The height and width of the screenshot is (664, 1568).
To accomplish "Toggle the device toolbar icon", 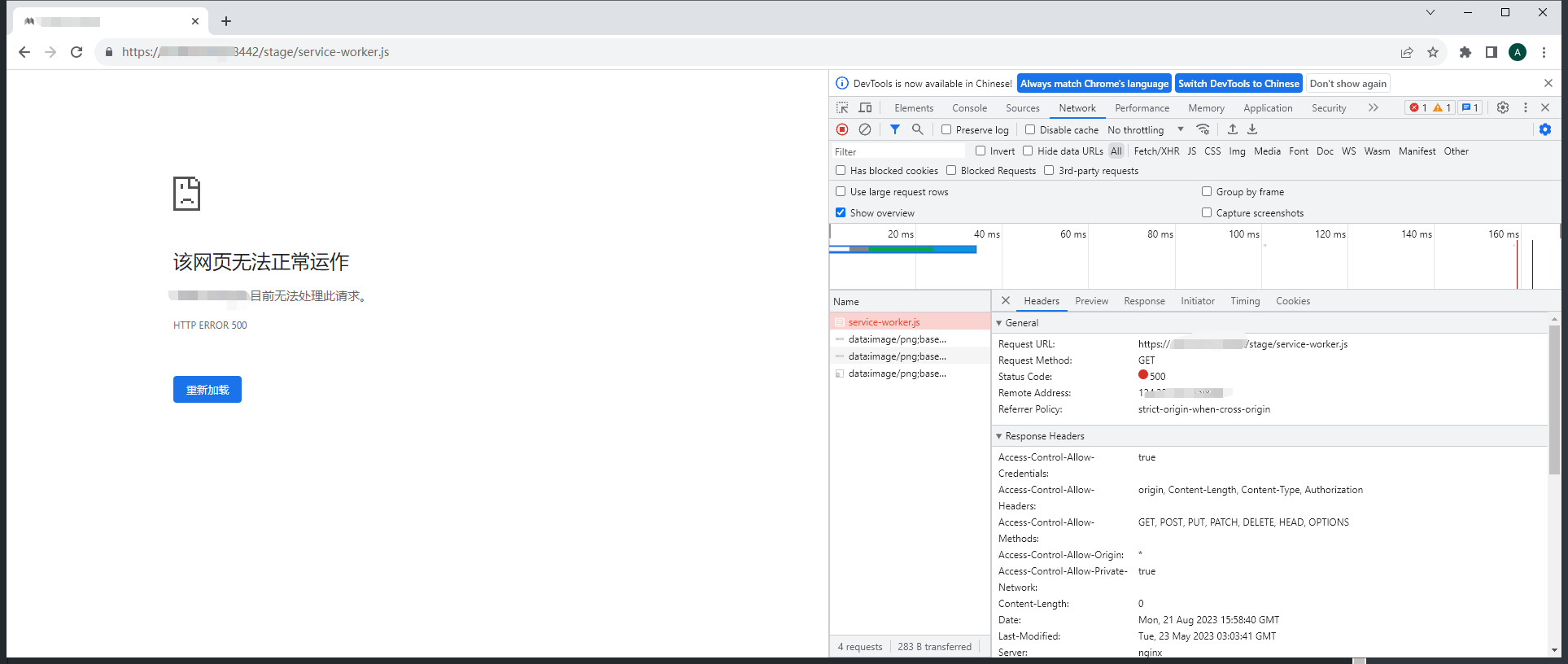I will [865, 107].
